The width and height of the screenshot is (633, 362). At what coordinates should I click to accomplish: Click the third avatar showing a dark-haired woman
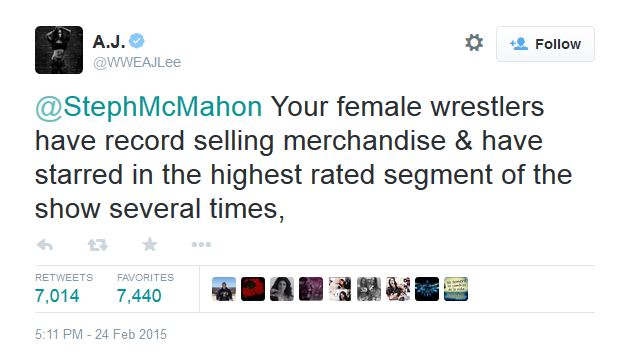(x=282, y=289)
